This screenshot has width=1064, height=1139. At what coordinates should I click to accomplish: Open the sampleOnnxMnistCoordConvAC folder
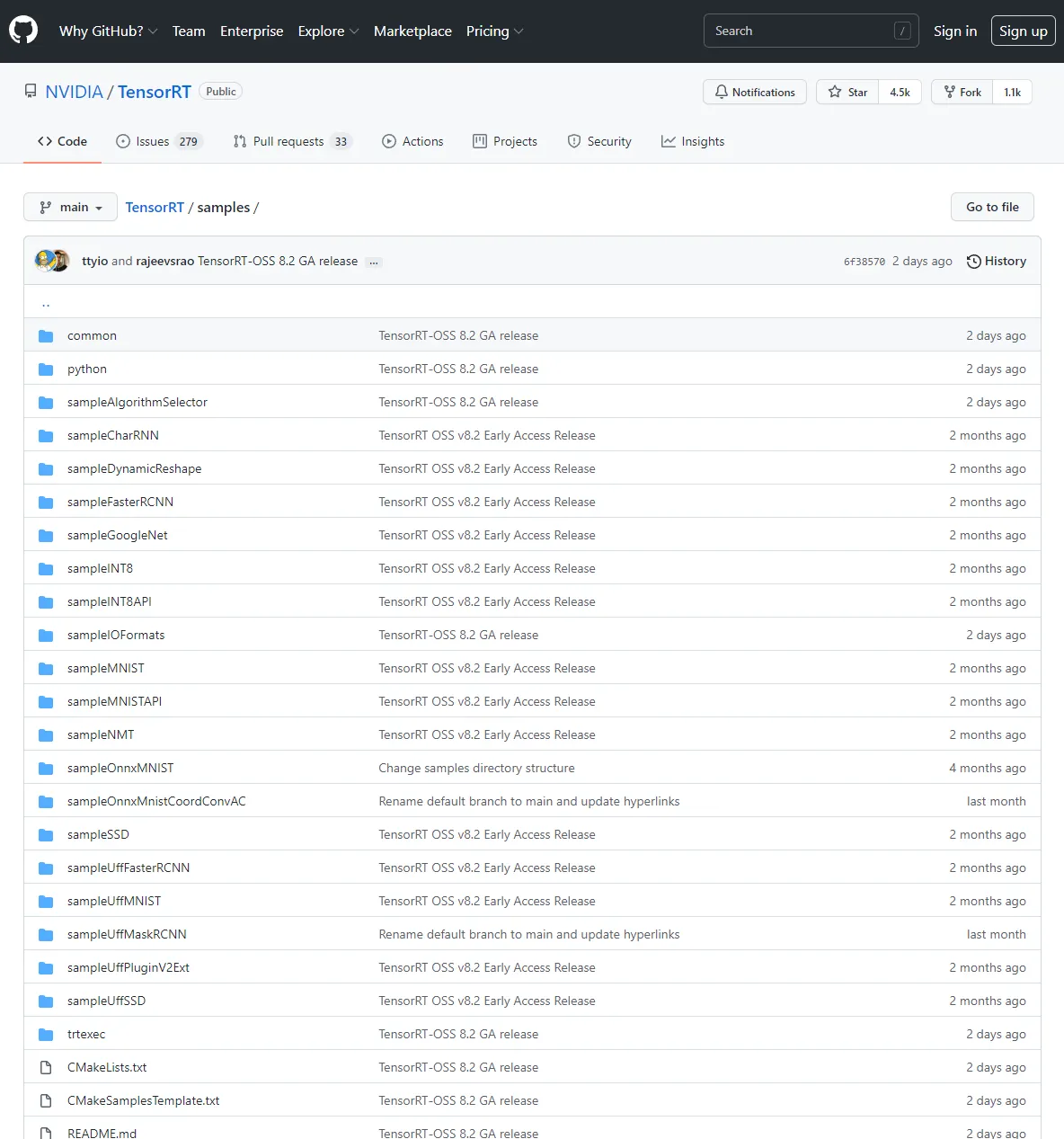click(156, 801)
